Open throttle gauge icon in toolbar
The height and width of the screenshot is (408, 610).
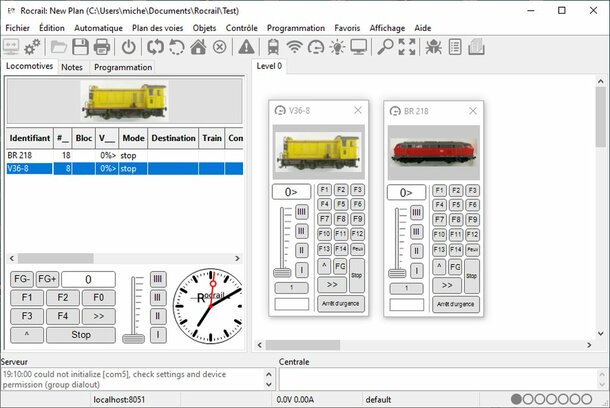point(316,47)
